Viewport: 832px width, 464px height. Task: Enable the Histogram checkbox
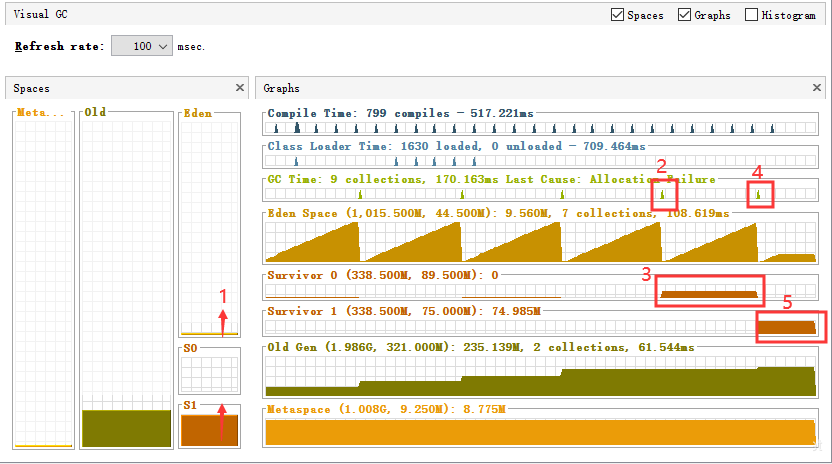pyautogui.click(x=751, y=15)
